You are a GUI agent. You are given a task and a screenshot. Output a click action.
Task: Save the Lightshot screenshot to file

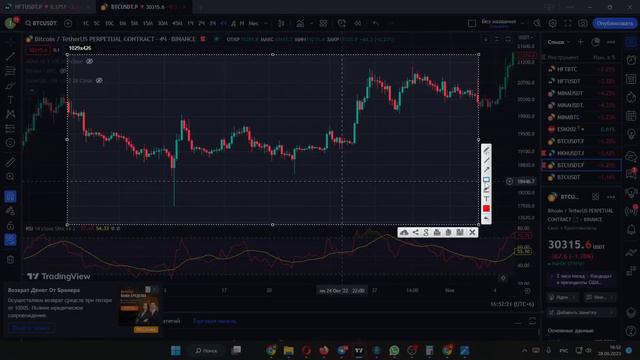coord(460,232)
